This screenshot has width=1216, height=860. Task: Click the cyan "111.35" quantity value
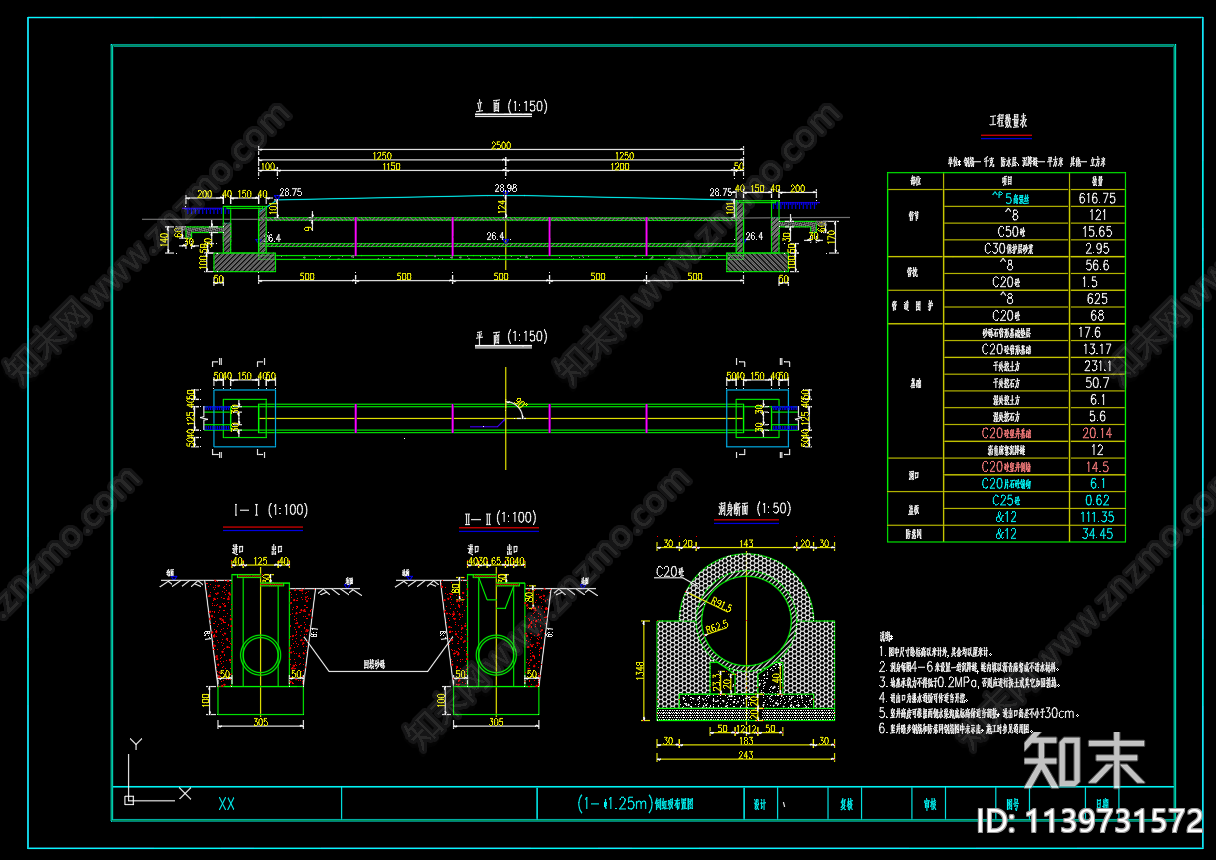point(1097,517)
